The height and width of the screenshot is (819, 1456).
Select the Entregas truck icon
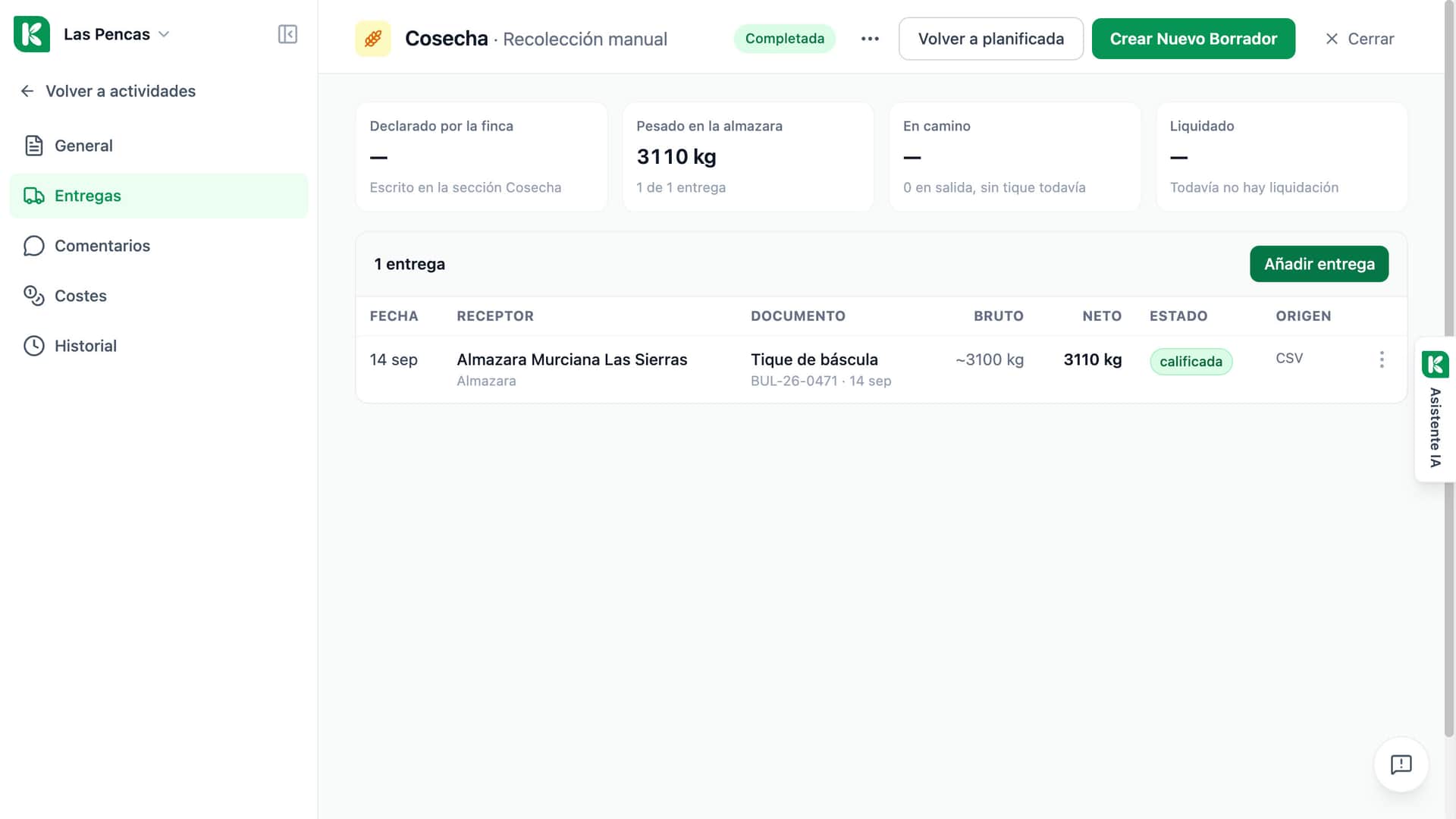point(33,196)
